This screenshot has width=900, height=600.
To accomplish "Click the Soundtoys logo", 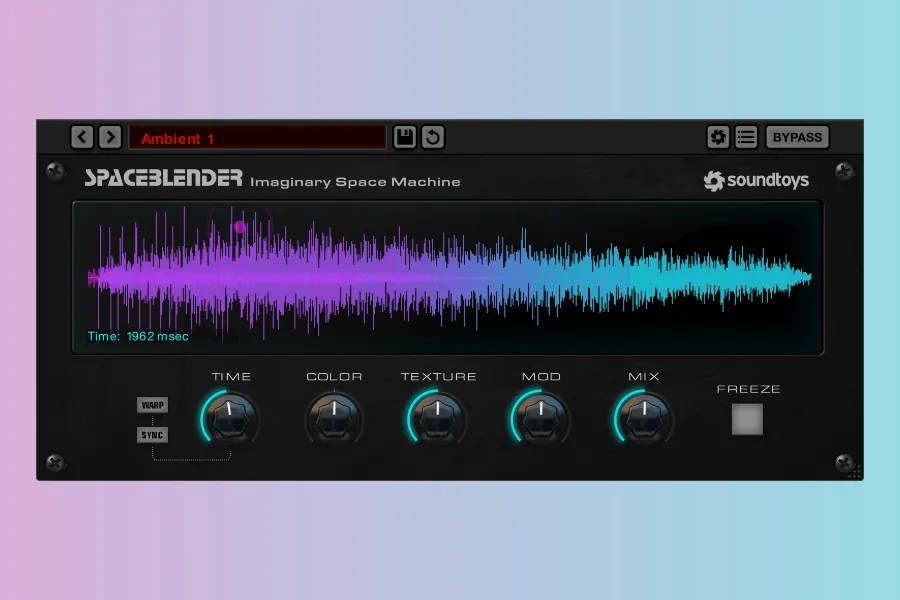I will [756, 181].
